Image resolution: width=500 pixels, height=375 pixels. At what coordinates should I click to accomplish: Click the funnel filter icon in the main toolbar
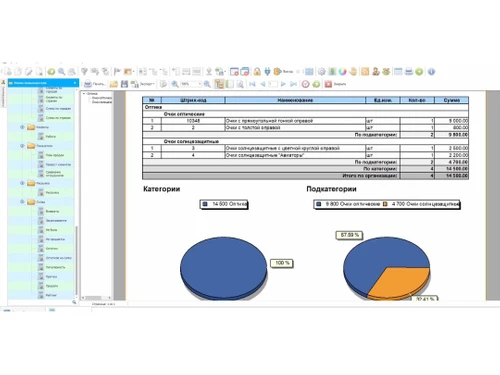(x=84, y=71)
